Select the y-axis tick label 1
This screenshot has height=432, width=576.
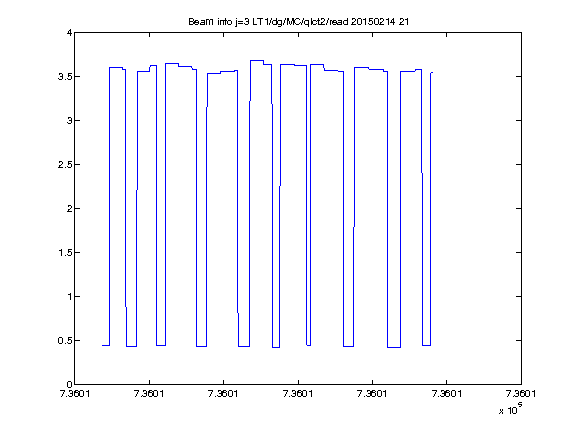[69, 296]
